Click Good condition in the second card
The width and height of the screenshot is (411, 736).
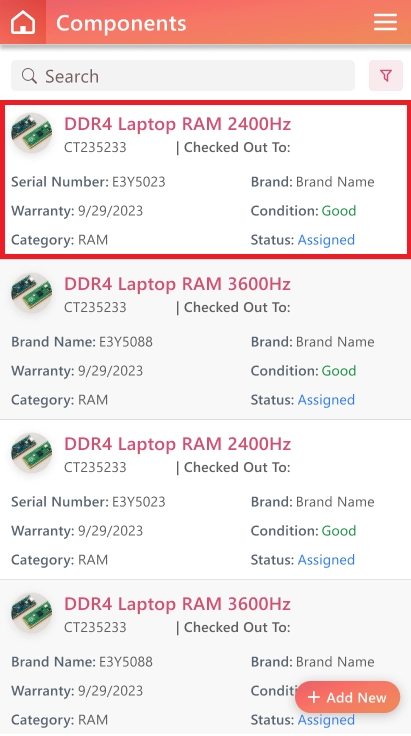pos(339,371)
